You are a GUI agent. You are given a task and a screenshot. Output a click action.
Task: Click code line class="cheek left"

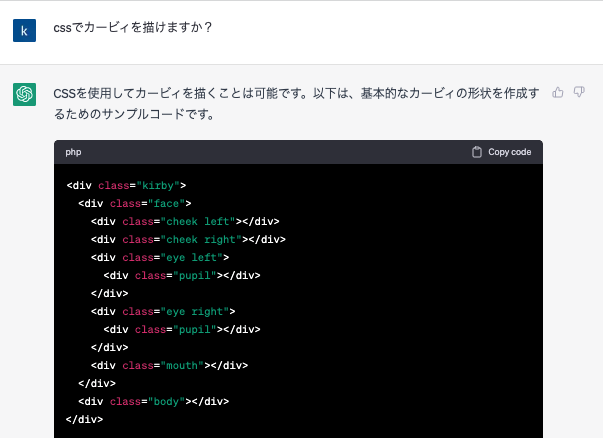pos(185,221)
